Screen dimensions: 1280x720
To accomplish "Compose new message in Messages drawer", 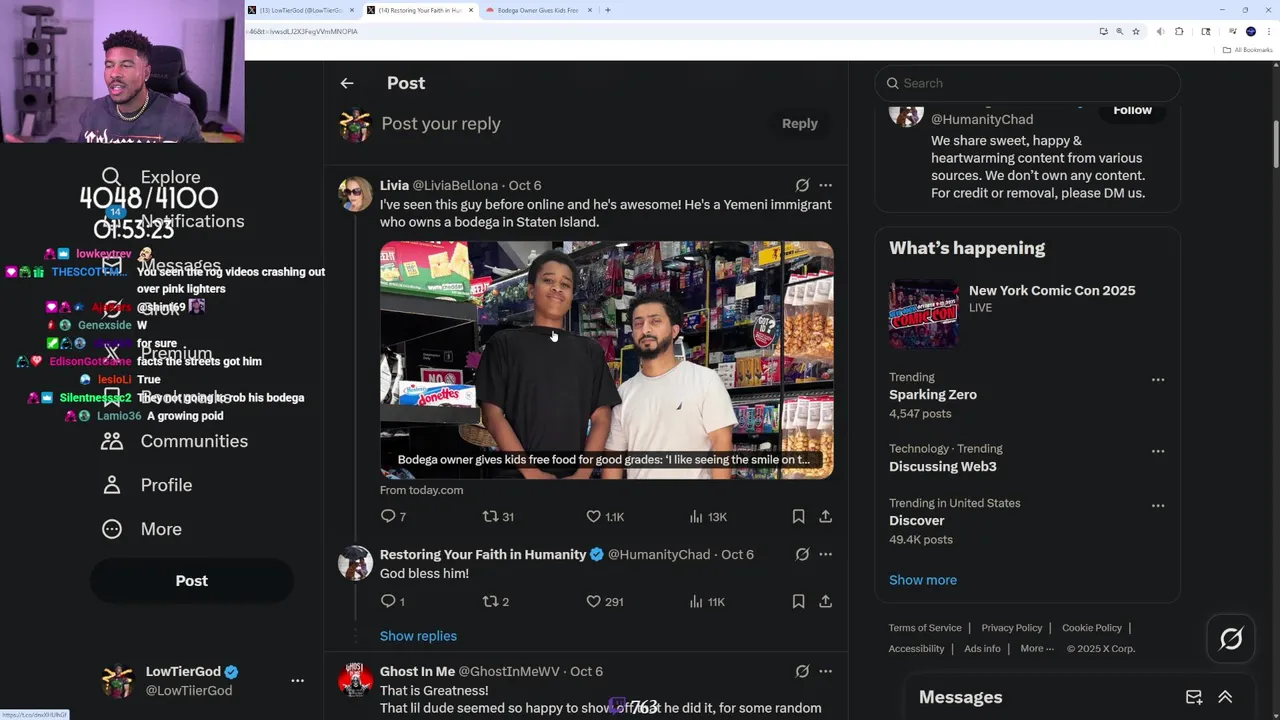I will click(1194, 697).
